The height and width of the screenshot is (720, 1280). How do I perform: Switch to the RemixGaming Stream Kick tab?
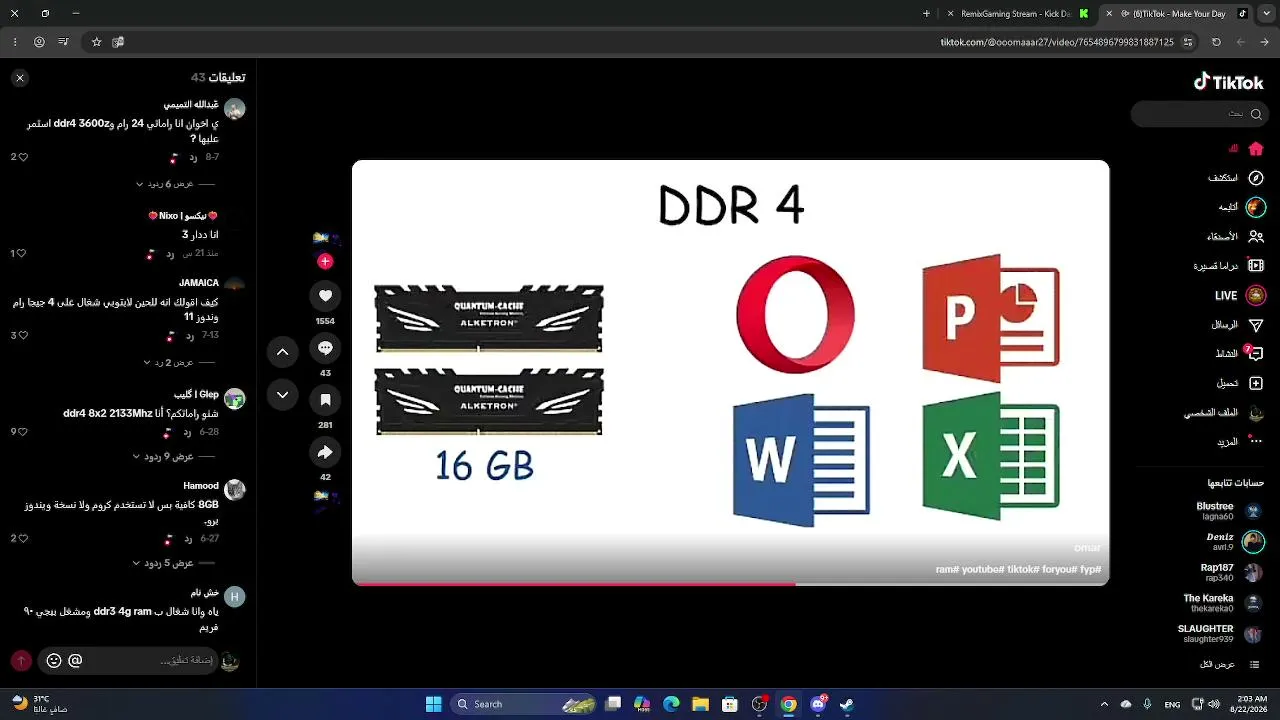(x=1016, y=14)
